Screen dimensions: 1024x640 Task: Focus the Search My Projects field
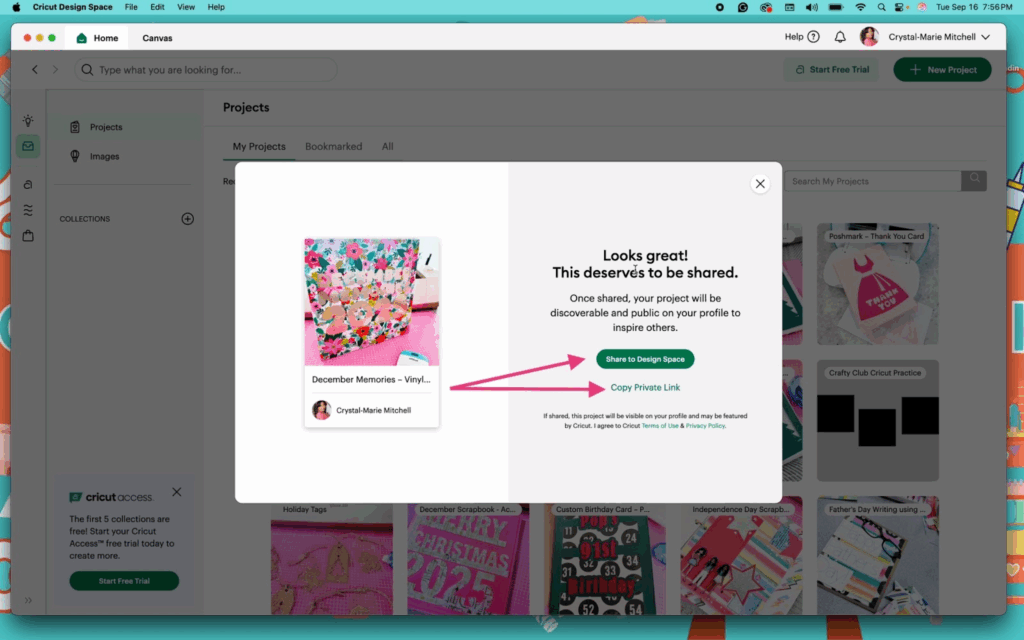872,181
